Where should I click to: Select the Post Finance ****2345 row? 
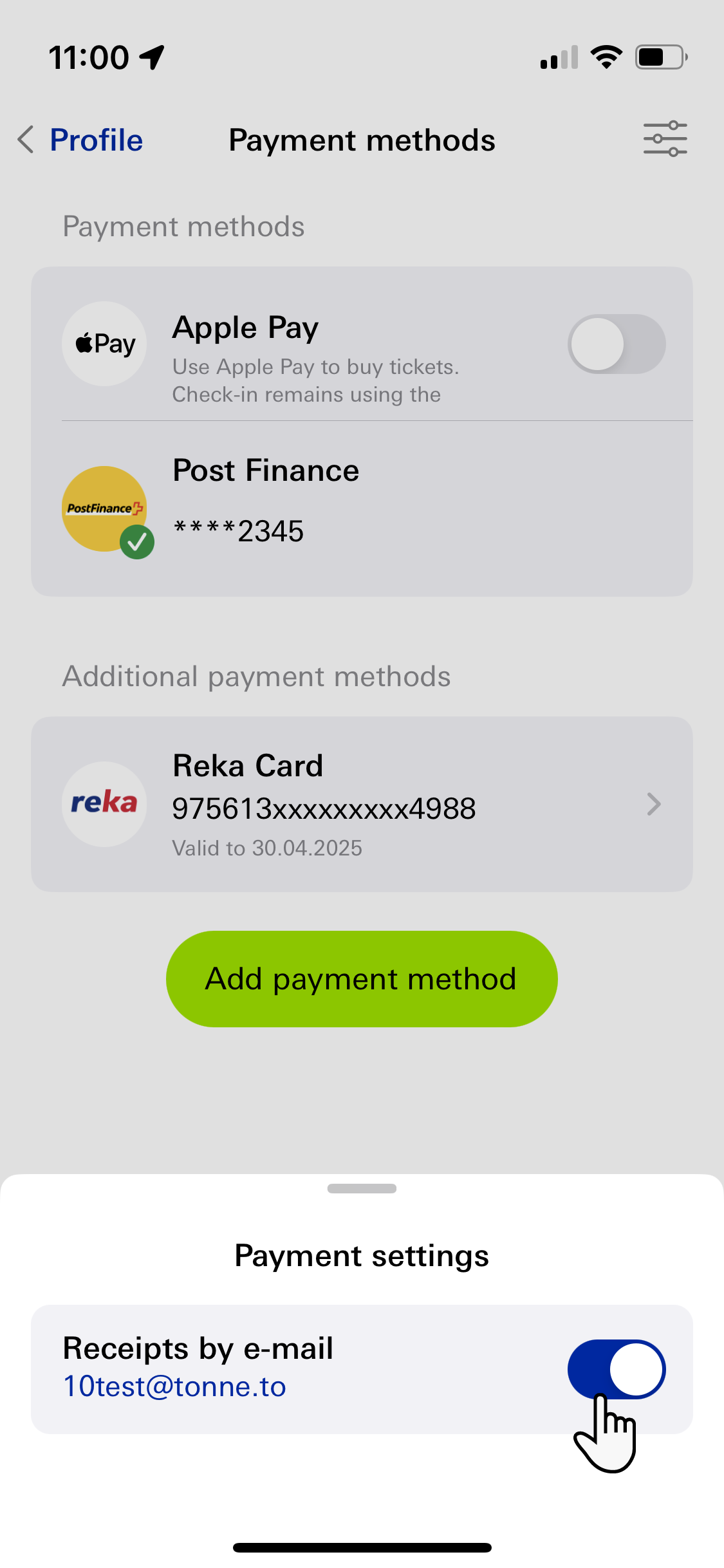[362, 509]
